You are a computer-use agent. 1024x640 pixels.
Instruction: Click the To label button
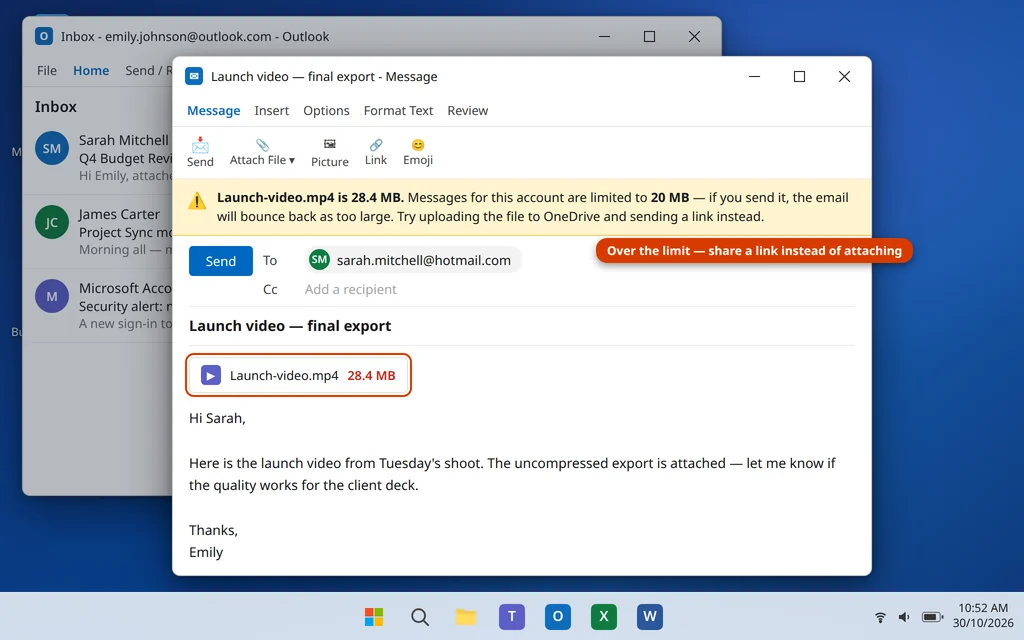(x=270, y=261)
